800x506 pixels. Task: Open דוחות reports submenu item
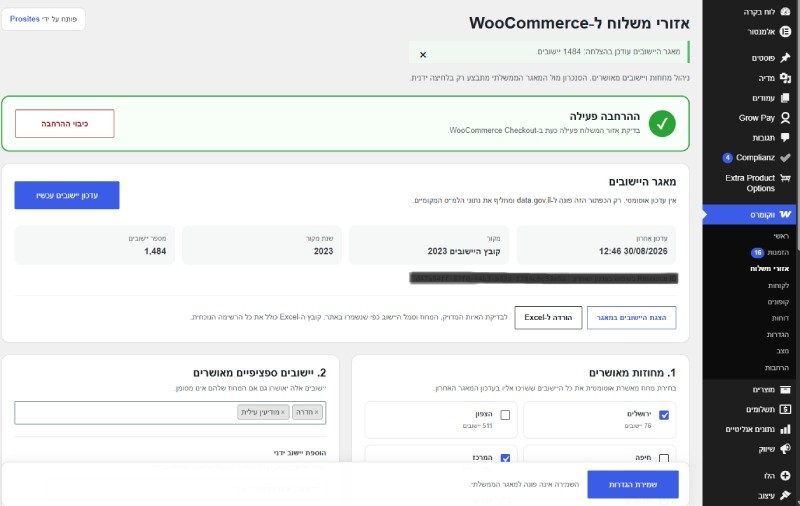tap(780, 318)
